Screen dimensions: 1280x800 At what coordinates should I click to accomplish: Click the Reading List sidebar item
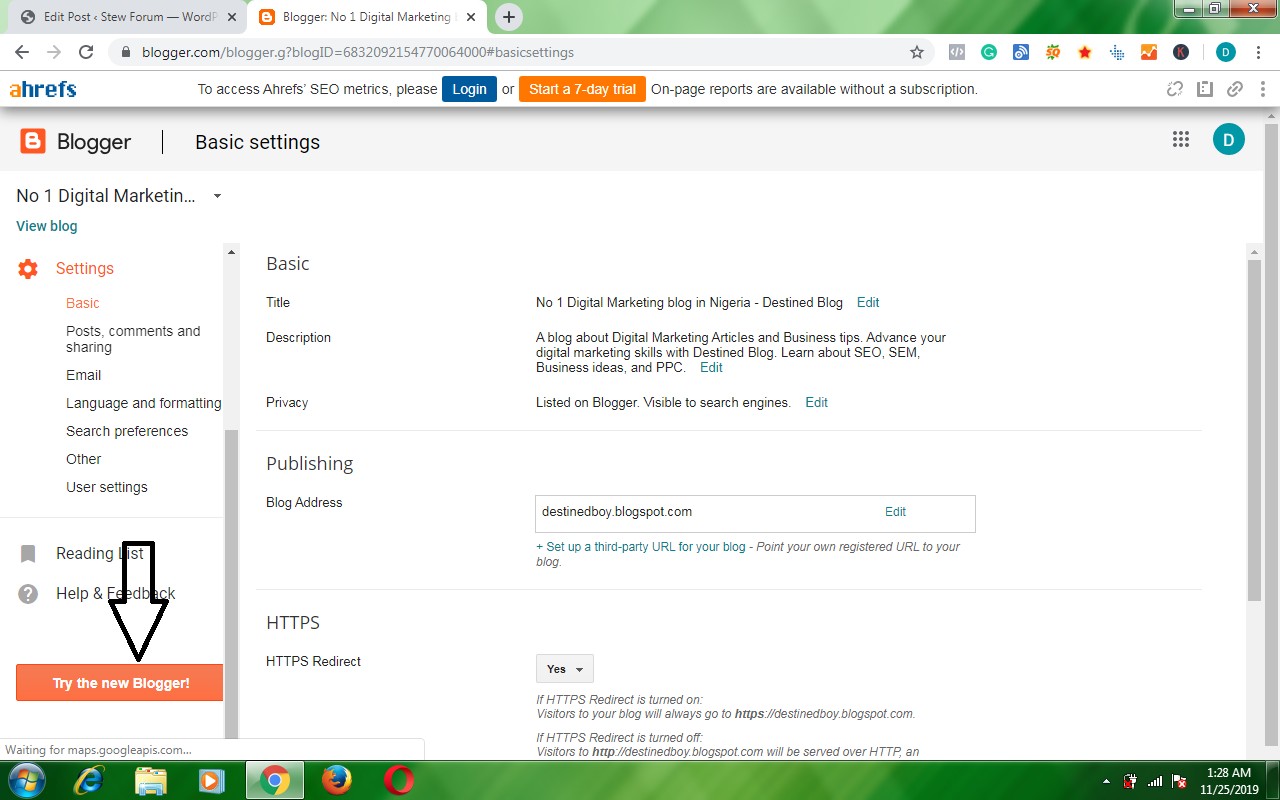pyautogui.click(x=100, y=554)
